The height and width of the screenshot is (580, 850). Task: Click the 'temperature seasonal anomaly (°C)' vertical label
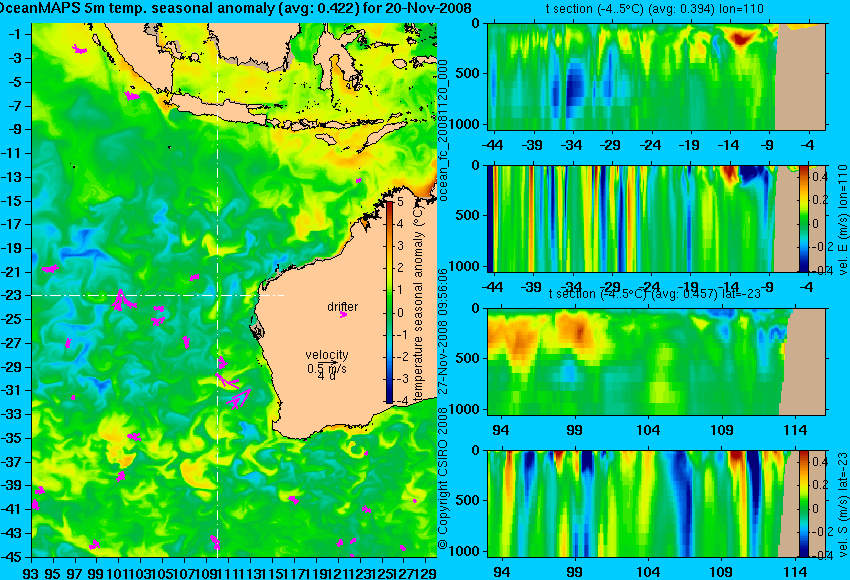[x=418, y=302]
